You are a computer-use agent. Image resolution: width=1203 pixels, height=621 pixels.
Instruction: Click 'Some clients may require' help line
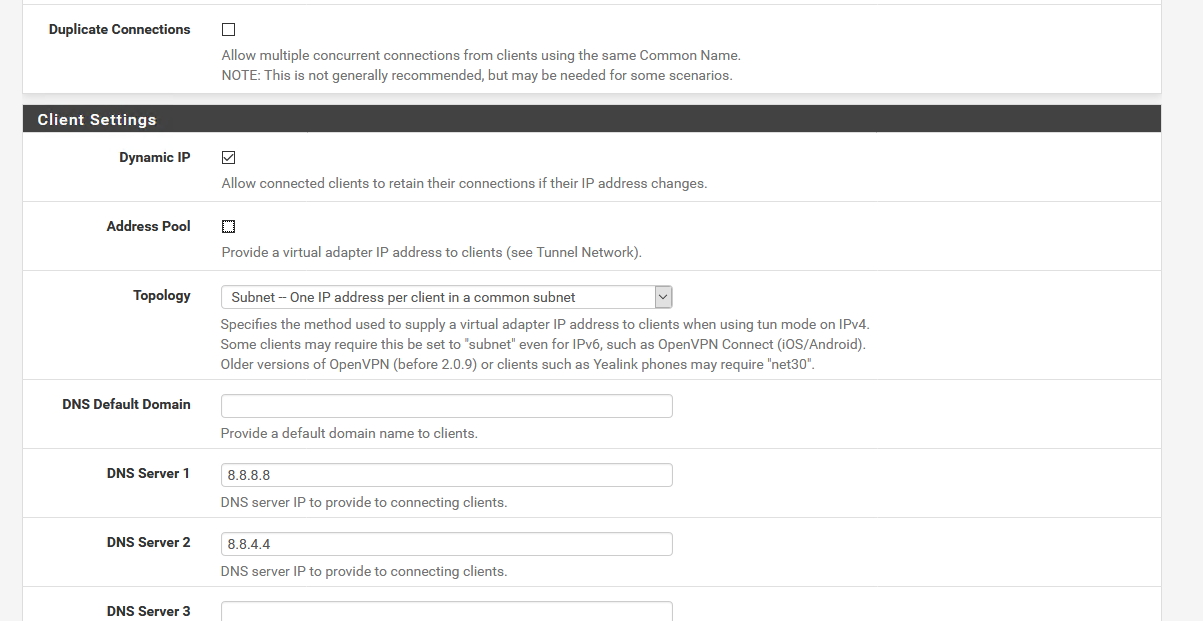[x=543, y=344]
